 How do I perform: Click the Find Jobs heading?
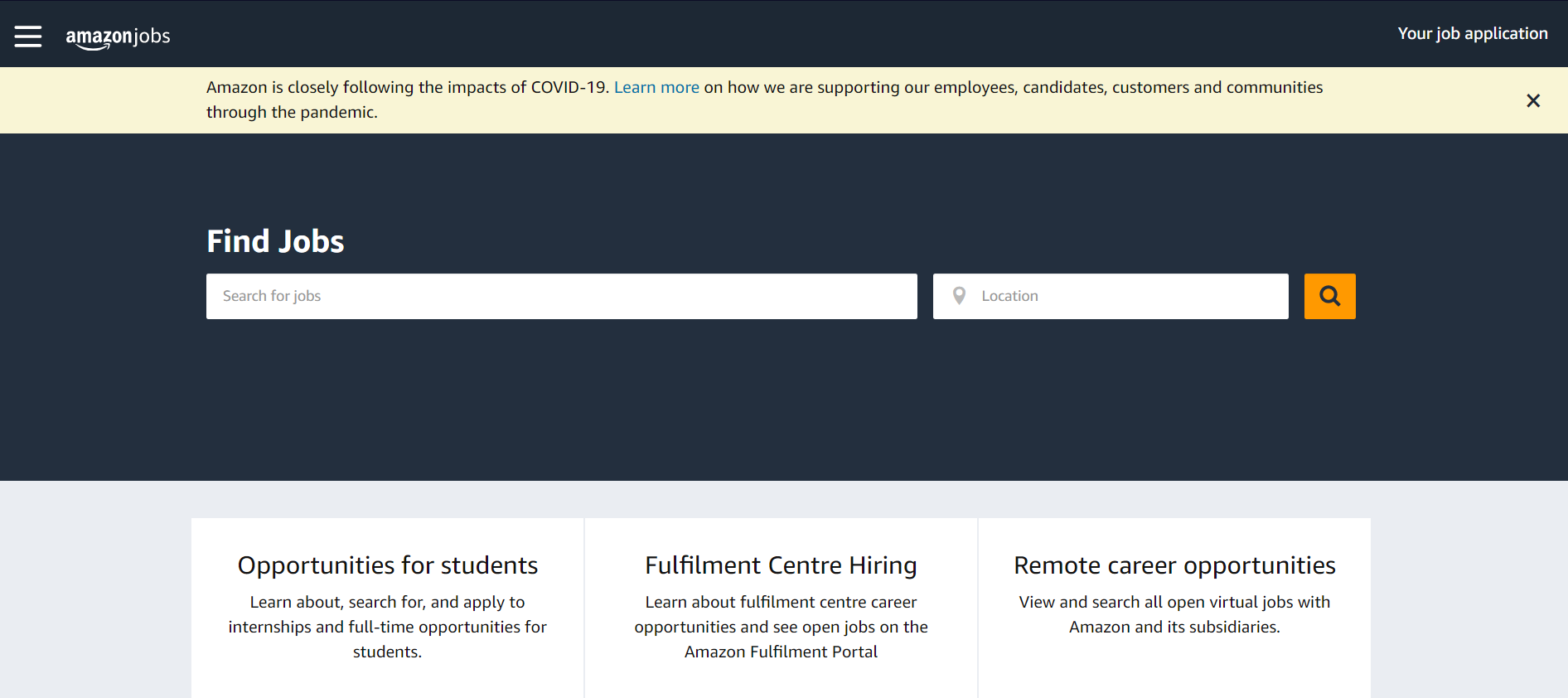click(x=275, y=241)
